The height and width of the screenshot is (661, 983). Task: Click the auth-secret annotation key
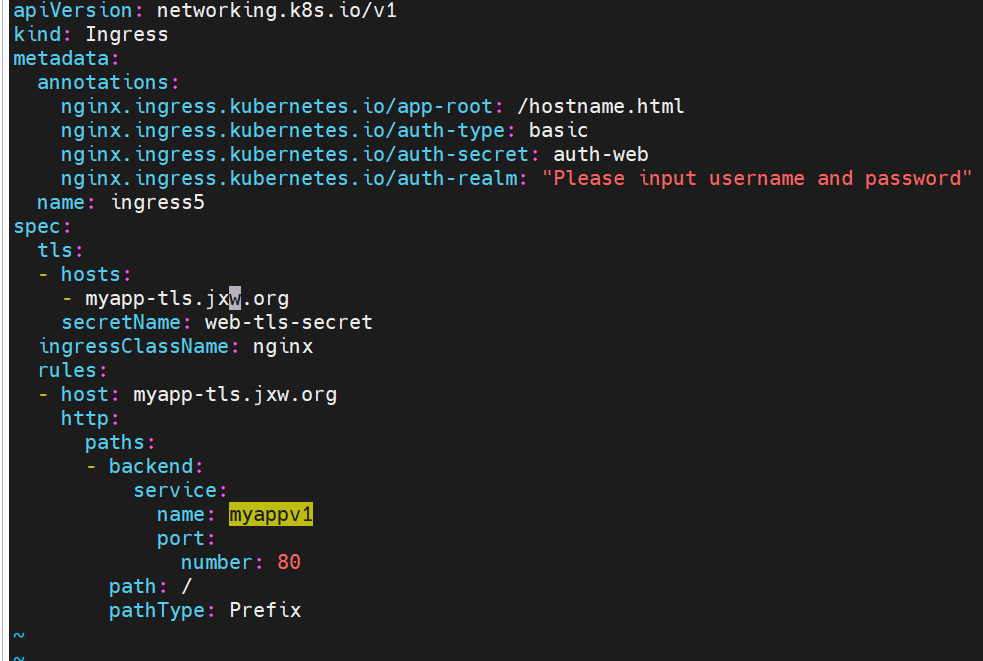pyautogui.click(x=295, y=154)
